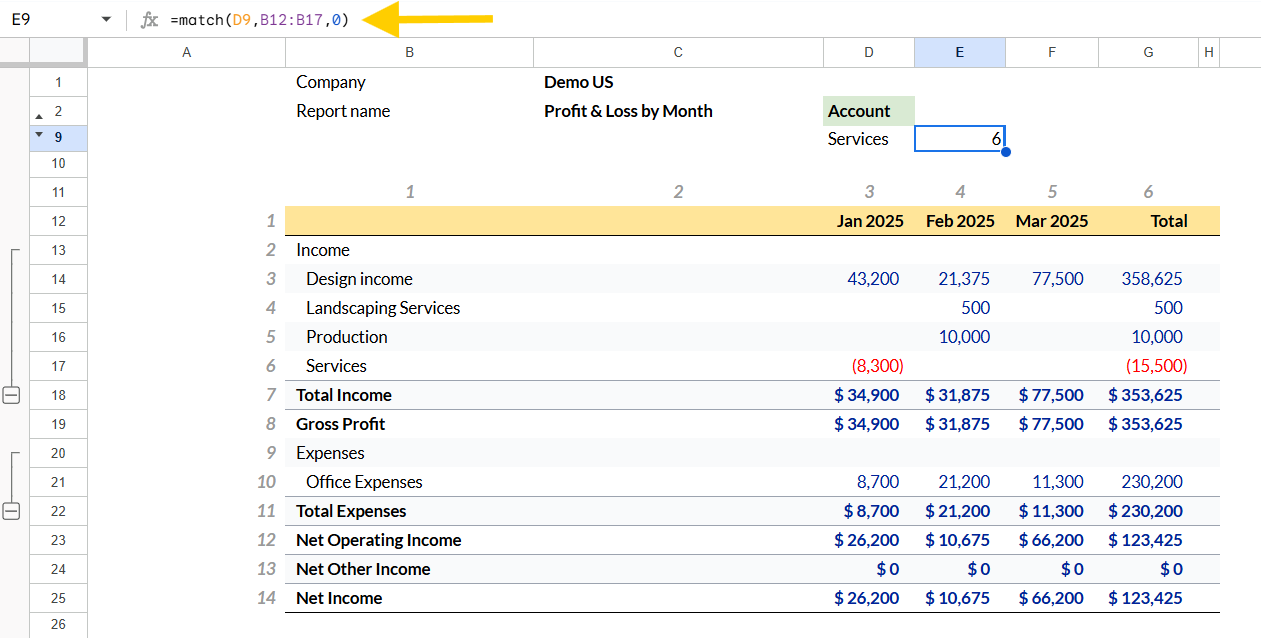
Task: Select row 12 header
Action: 58,221
